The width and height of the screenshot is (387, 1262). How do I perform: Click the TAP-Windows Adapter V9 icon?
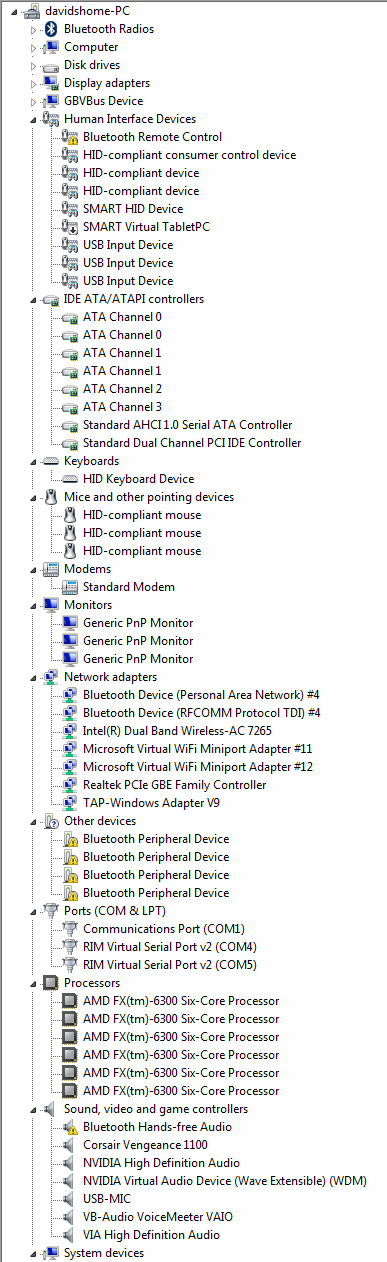(x=70, y=803)
